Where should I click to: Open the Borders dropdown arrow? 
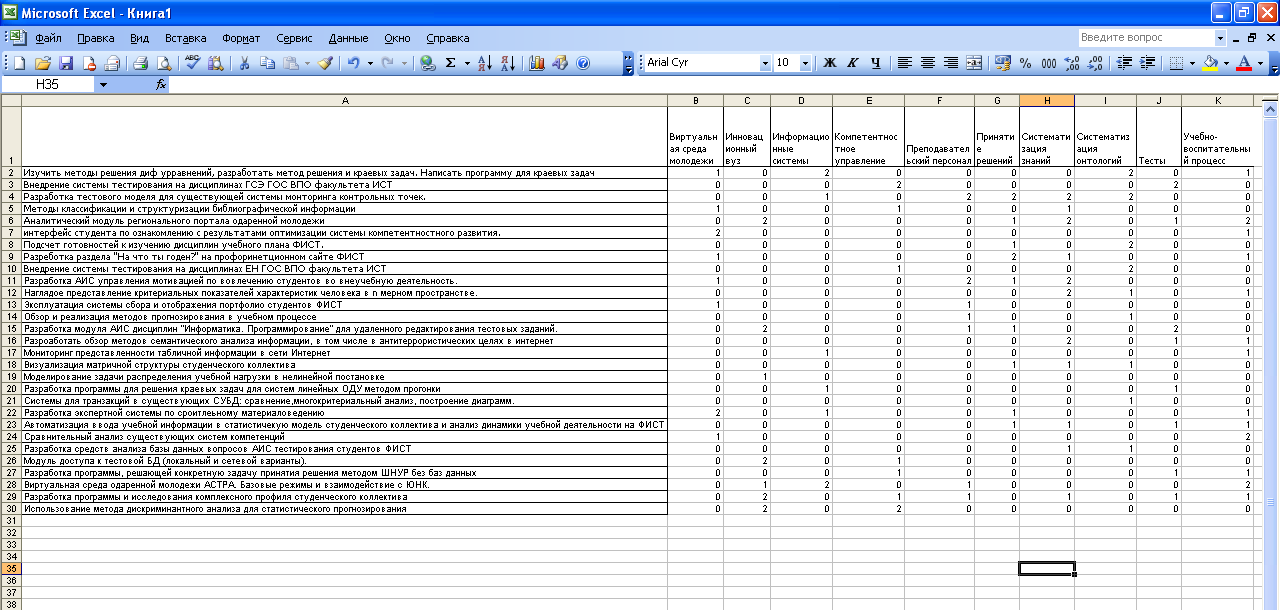point(1191,62)
